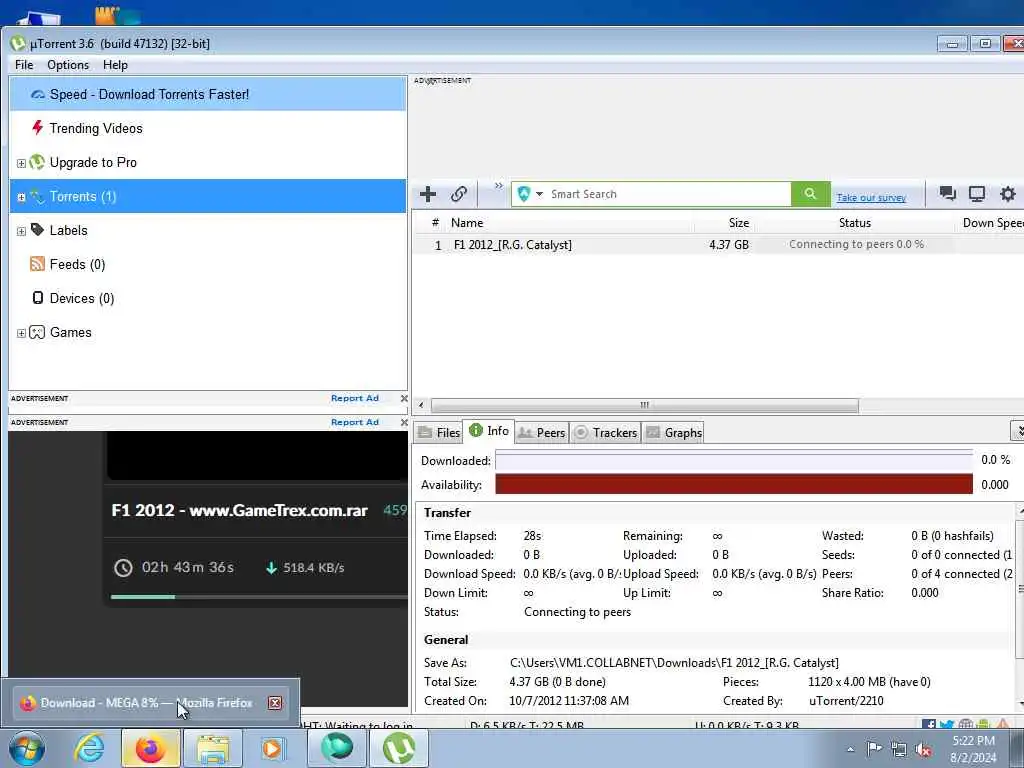The height and width of the screenshot is (768, 1024).
Task: Expand the Games tree node
Action: [21, 333]
